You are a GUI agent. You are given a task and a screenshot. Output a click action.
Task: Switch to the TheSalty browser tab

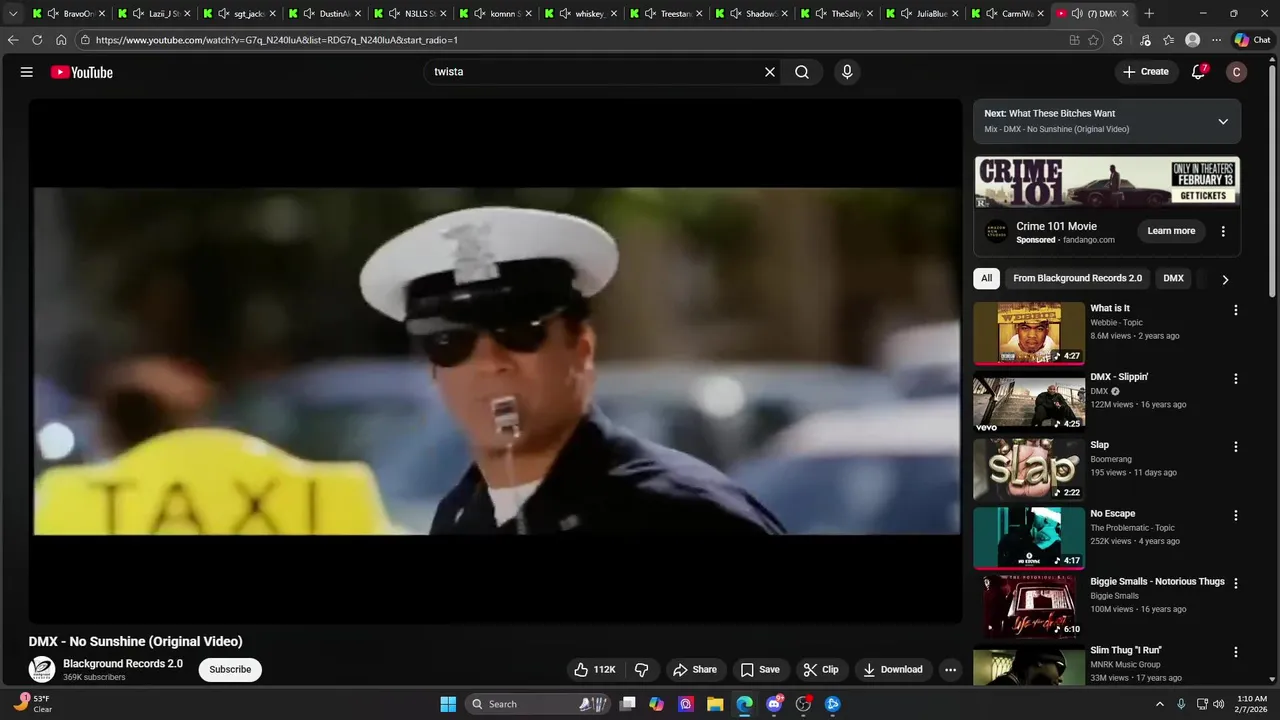pos(837,14)
